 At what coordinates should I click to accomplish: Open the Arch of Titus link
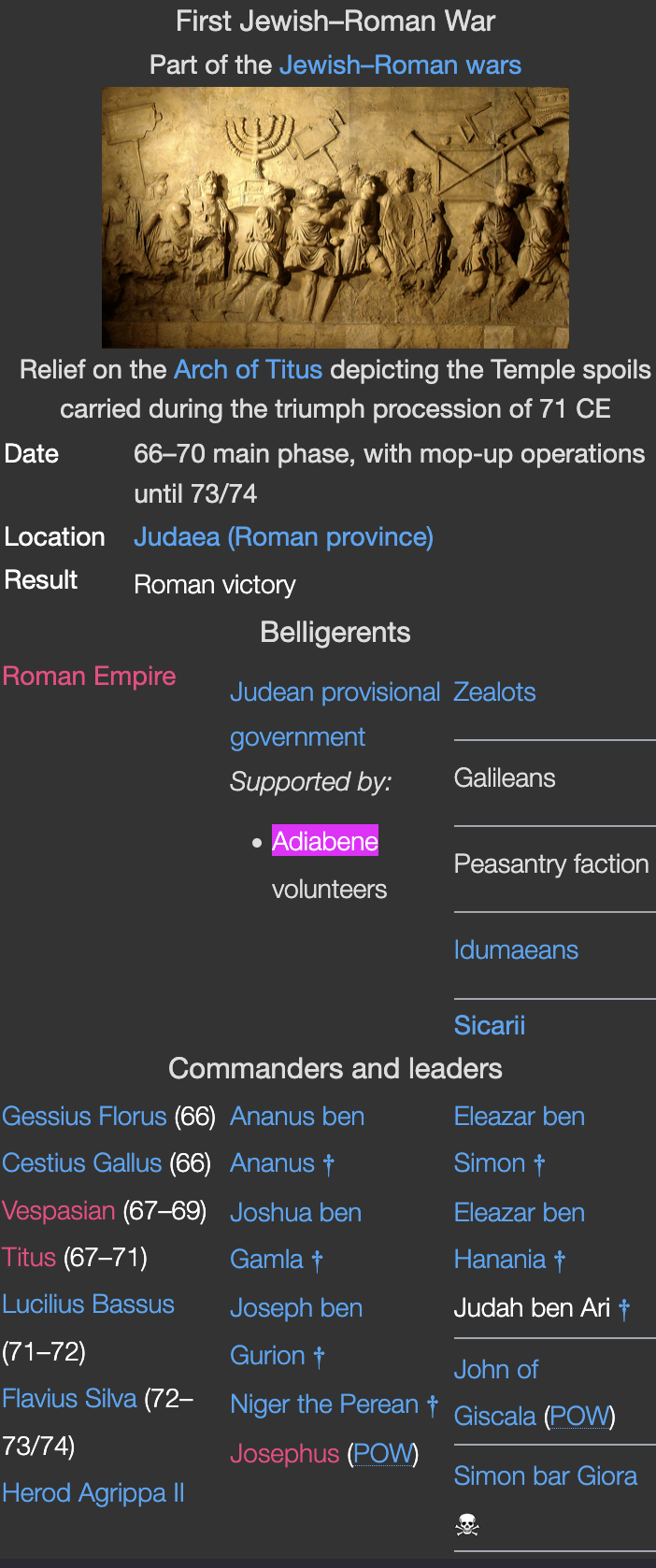248,370
